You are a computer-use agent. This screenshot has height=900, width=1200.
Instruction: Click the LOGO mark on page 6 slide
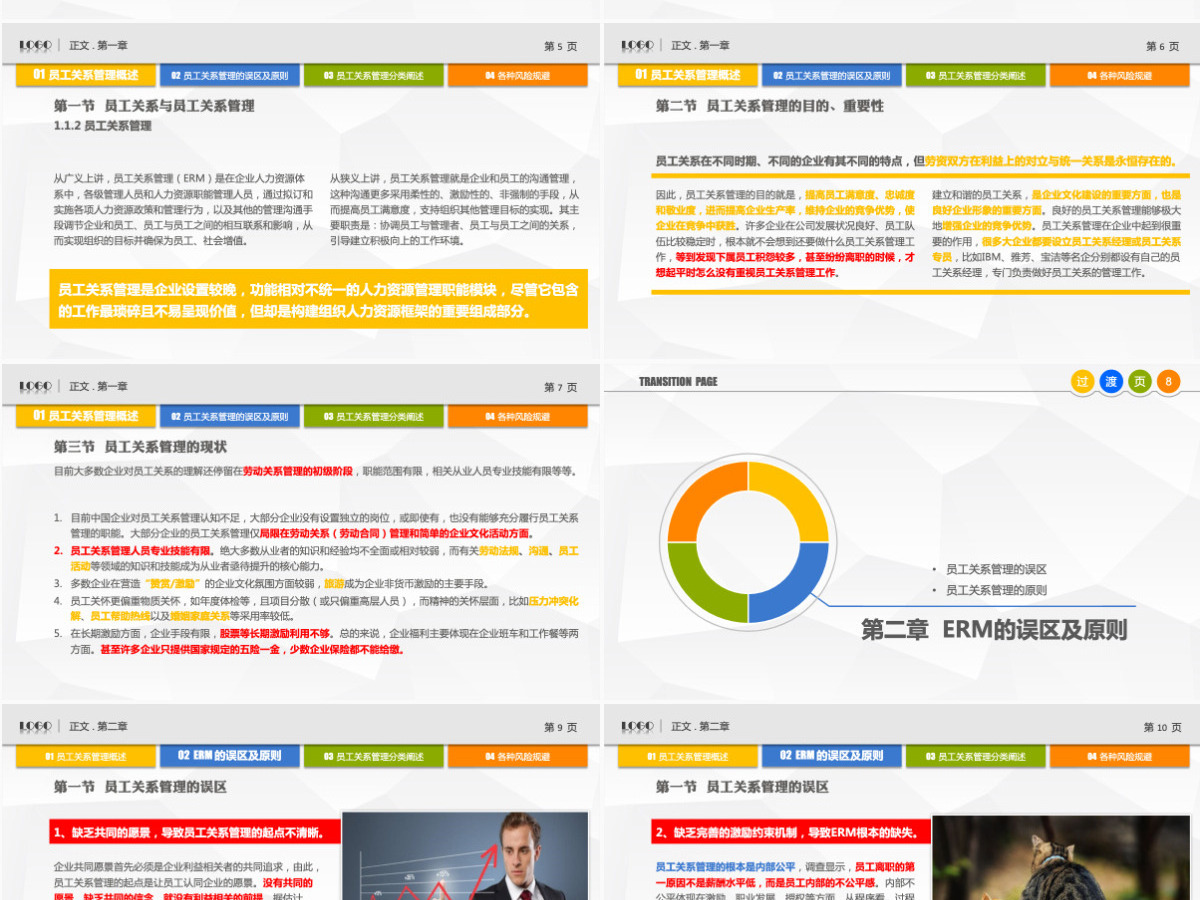(x=637, y=45)
